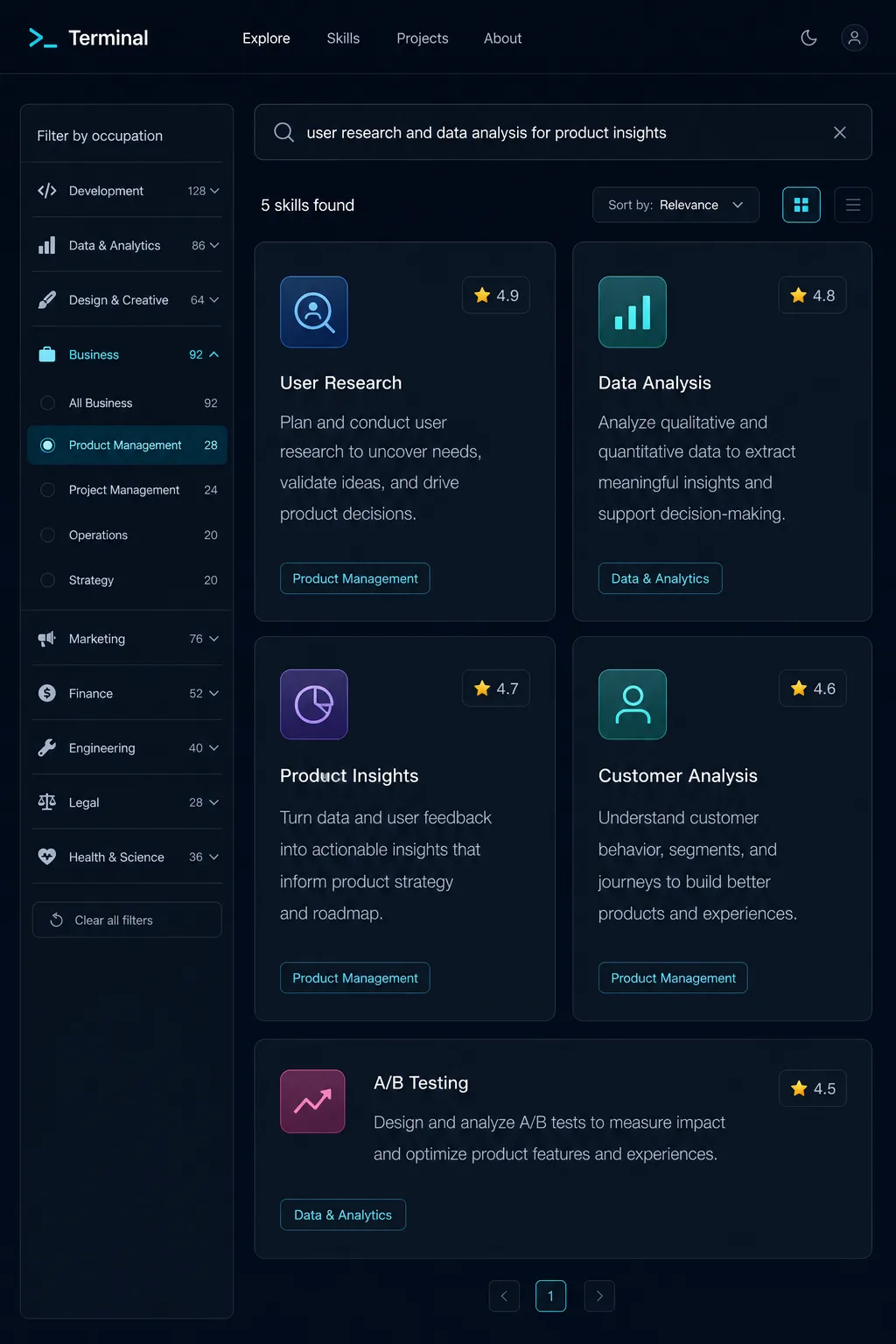Click the Development code brackets icon
The image size is (896, 1344).
(x=47, y=191)
